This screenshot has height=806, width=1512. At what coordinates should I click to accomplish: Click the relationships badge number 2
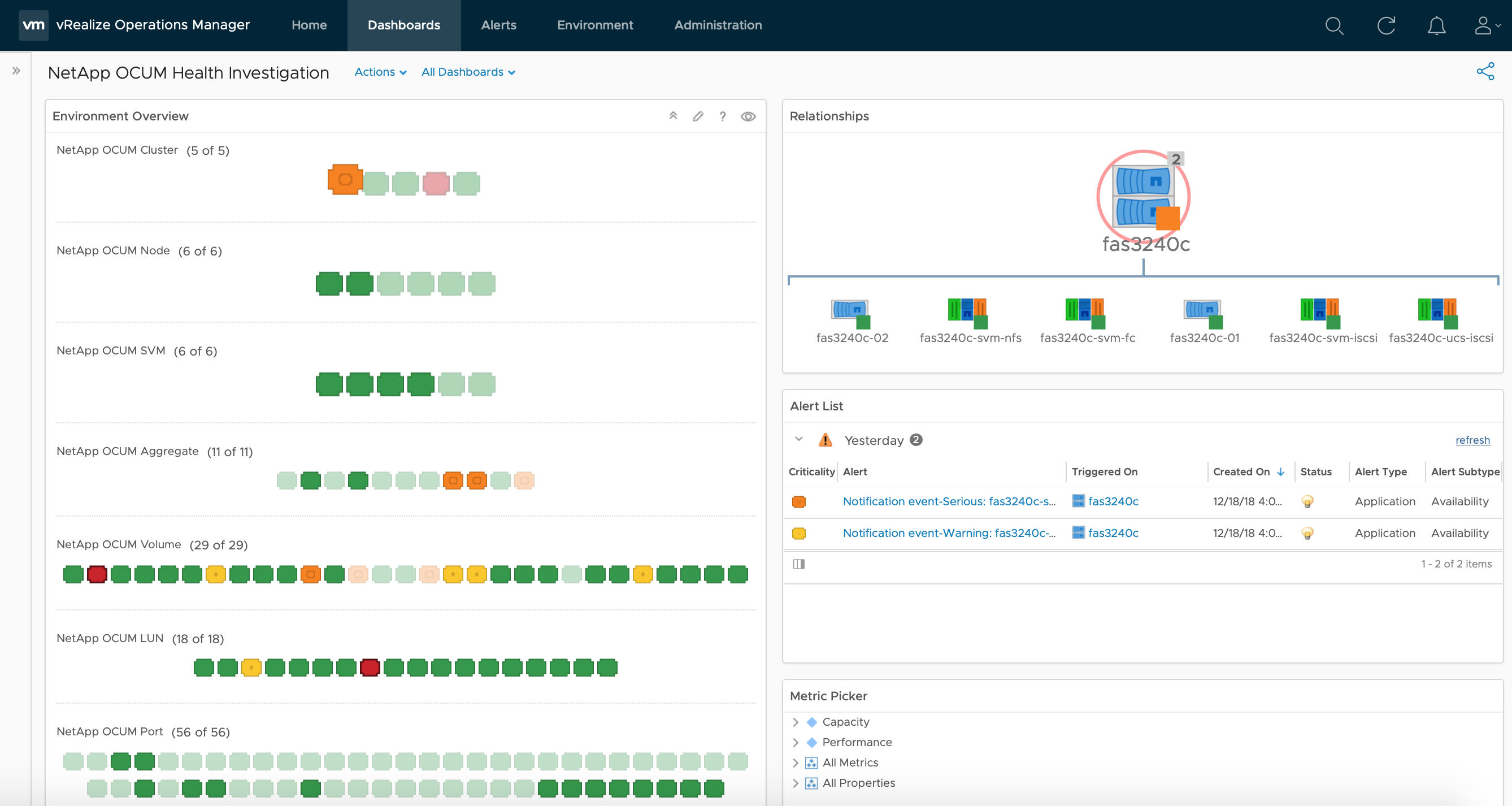(x=1176, y=159)
